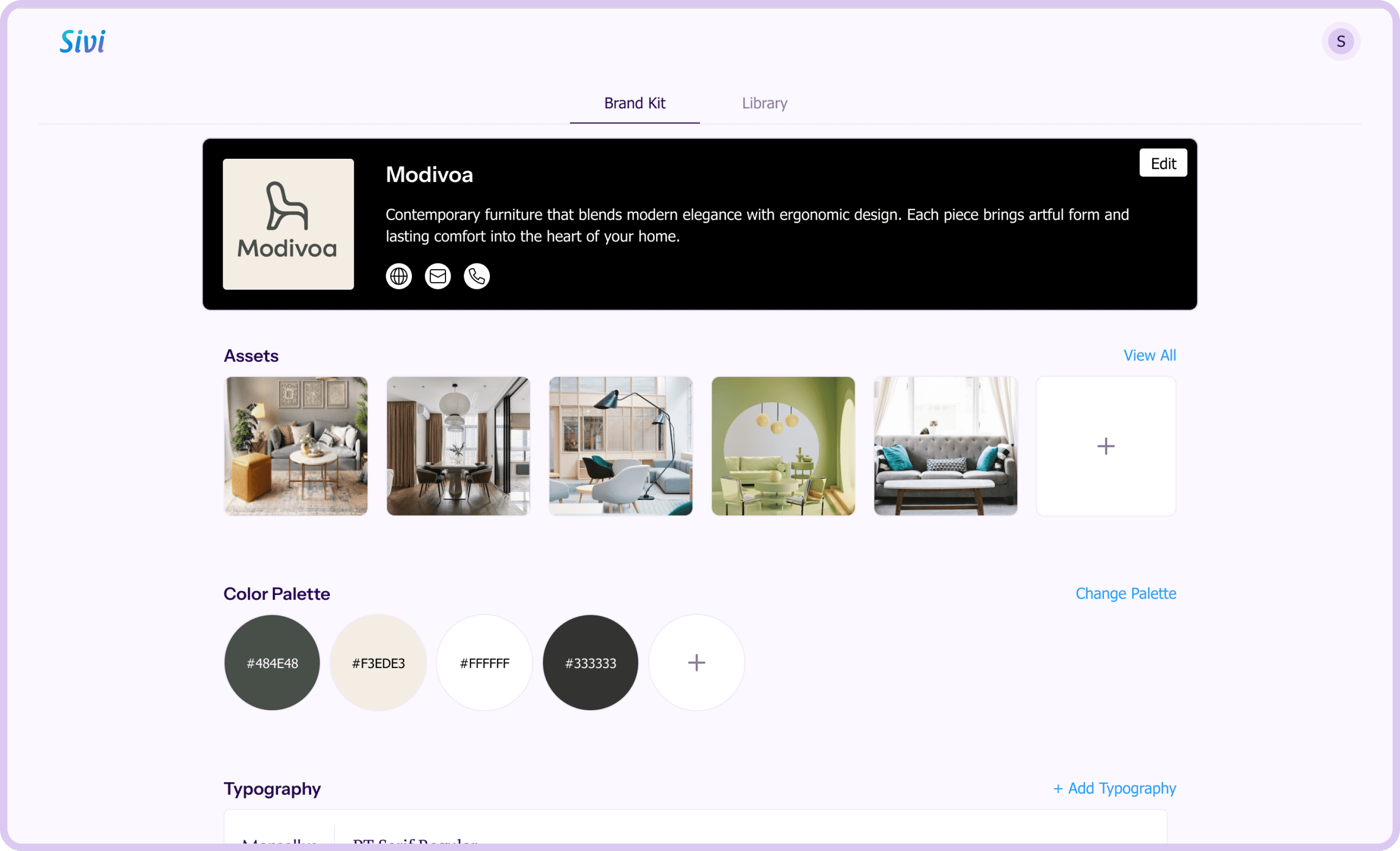Click the Typography heading
1400x851 pixels.
click(272, 789)
